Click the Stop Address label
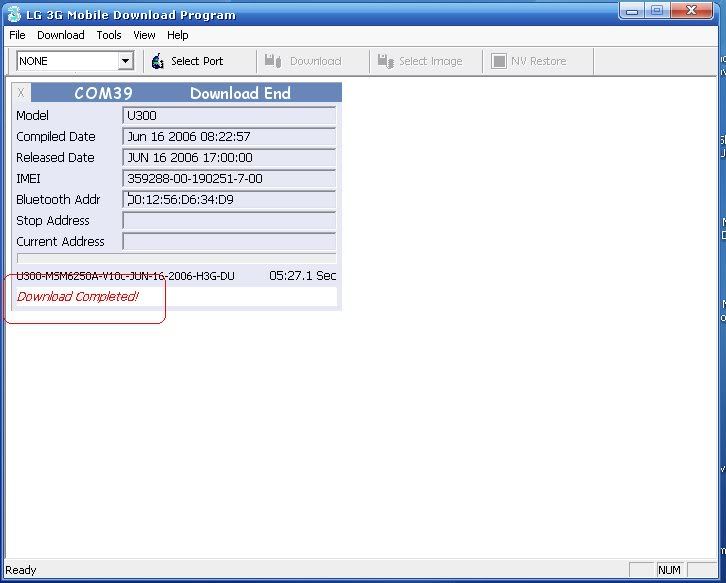 [53, 220]
